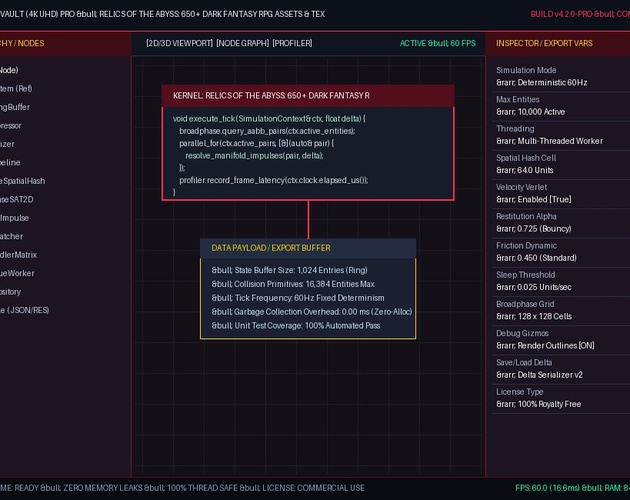Click License Type 100% Royalty Free
The image size is (630, 500).
[538, 404]
